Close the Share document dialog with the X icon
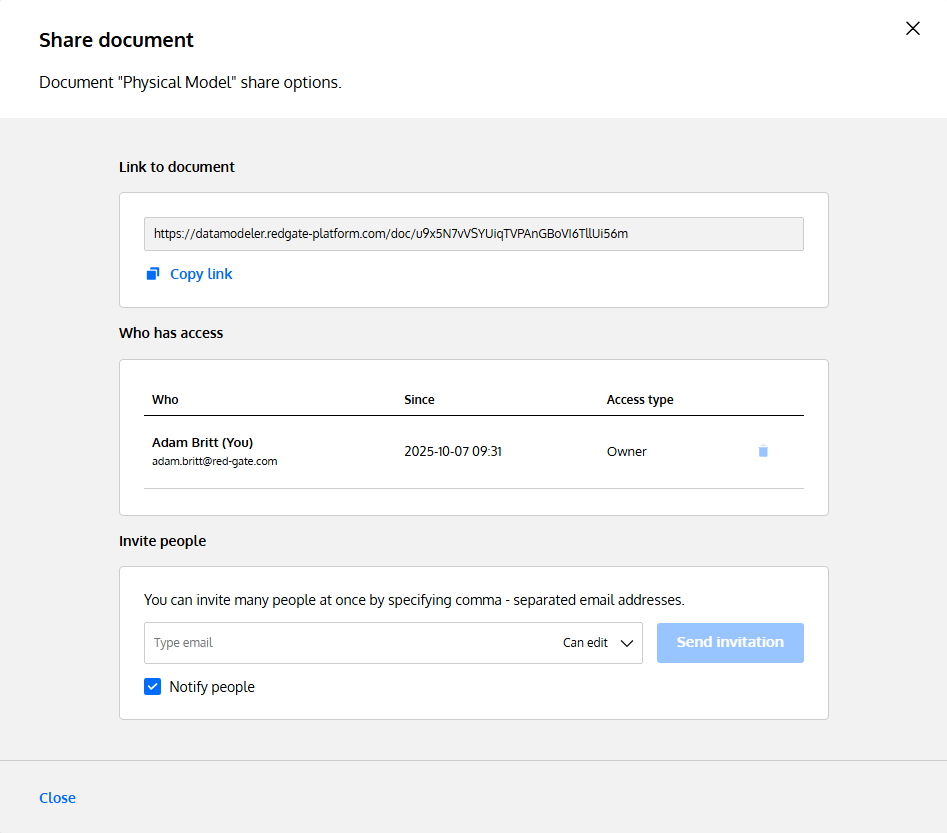This screenshot has width=947, height=833. (x=912, y=29)
